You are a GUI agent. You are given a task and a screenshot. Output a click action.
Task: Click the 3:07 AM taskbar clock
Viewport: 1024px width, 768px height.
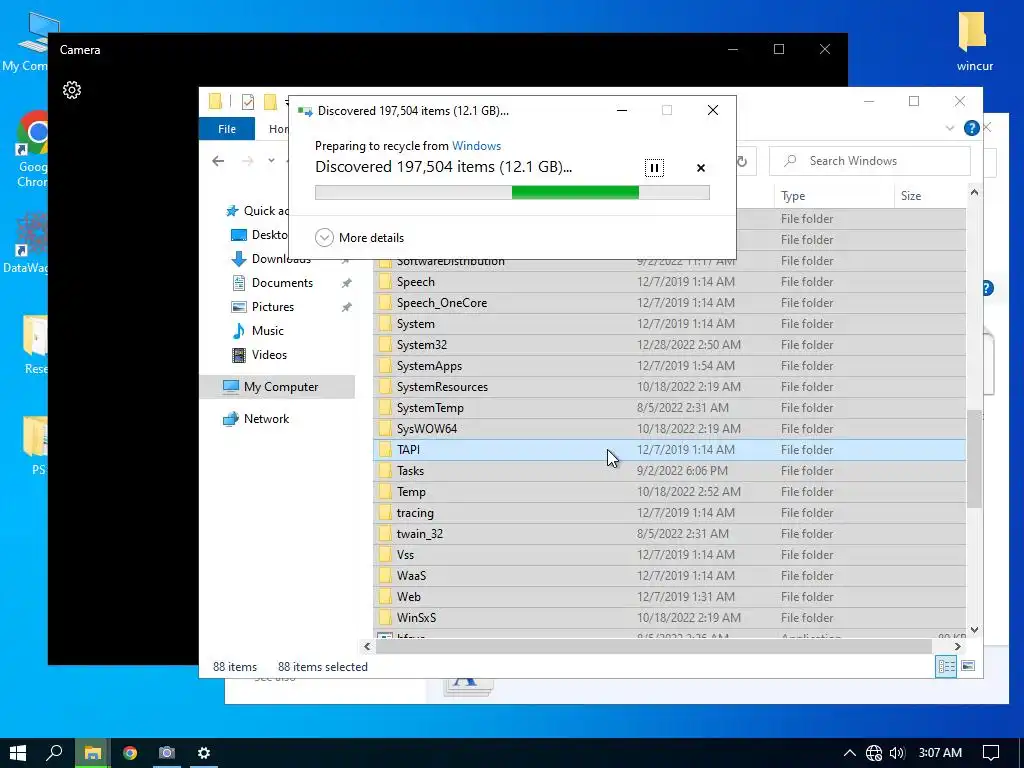point(940,753)
